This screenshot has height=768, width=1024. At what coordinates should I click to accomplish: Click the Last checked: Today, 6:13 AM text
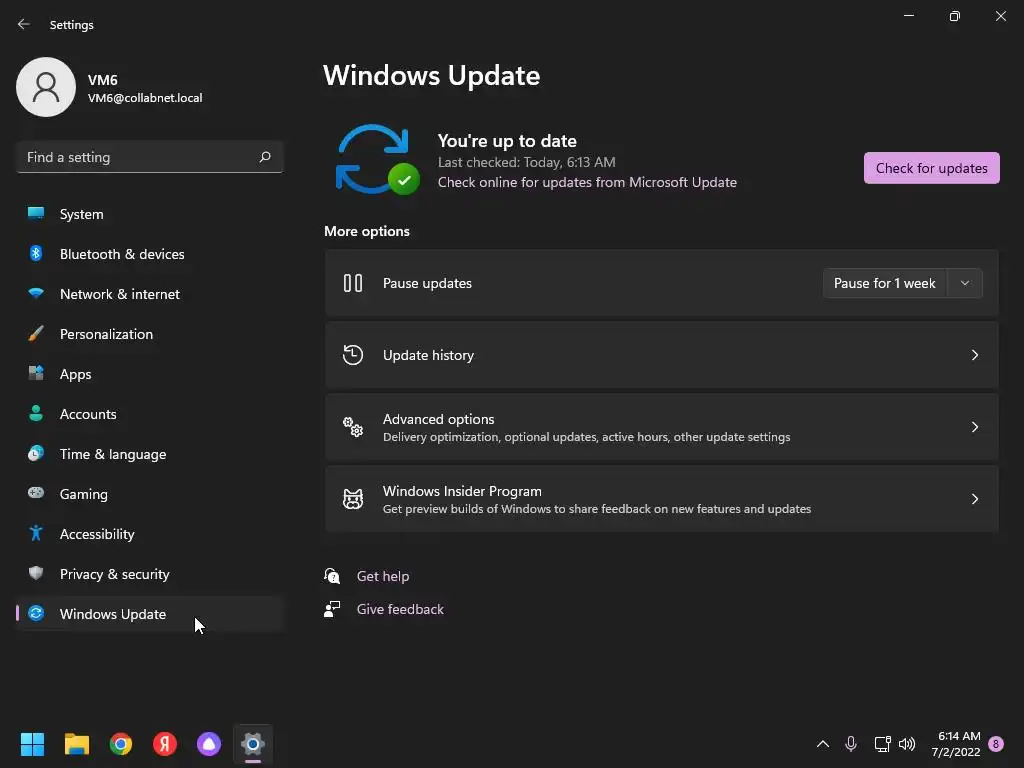(526, 162)
